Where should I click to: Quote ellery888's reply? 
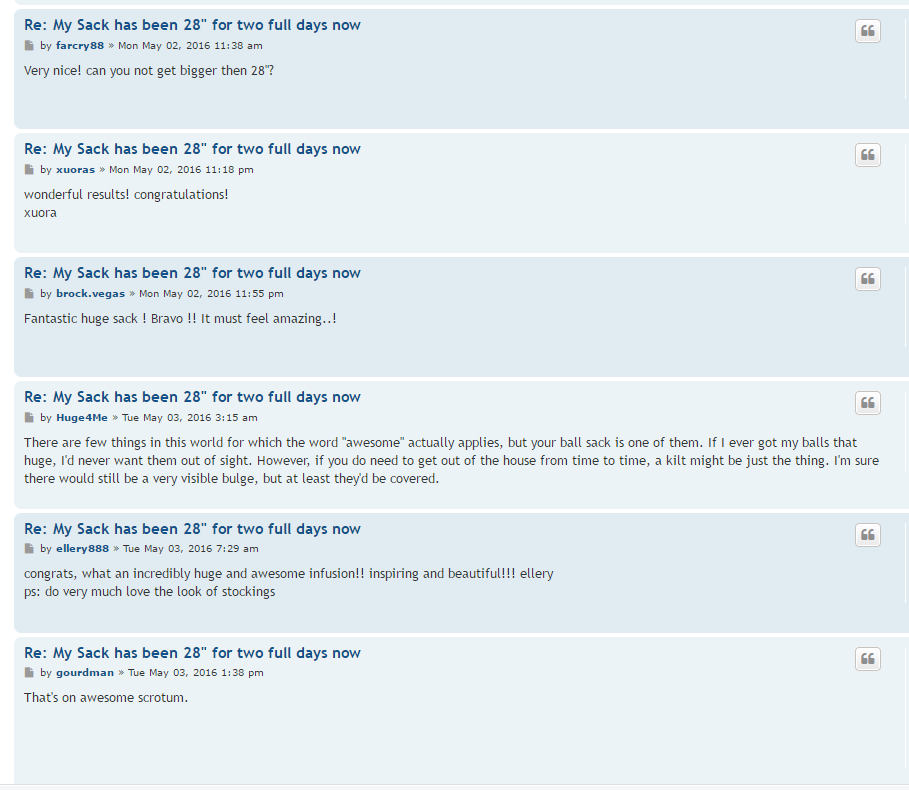(867, 534)
